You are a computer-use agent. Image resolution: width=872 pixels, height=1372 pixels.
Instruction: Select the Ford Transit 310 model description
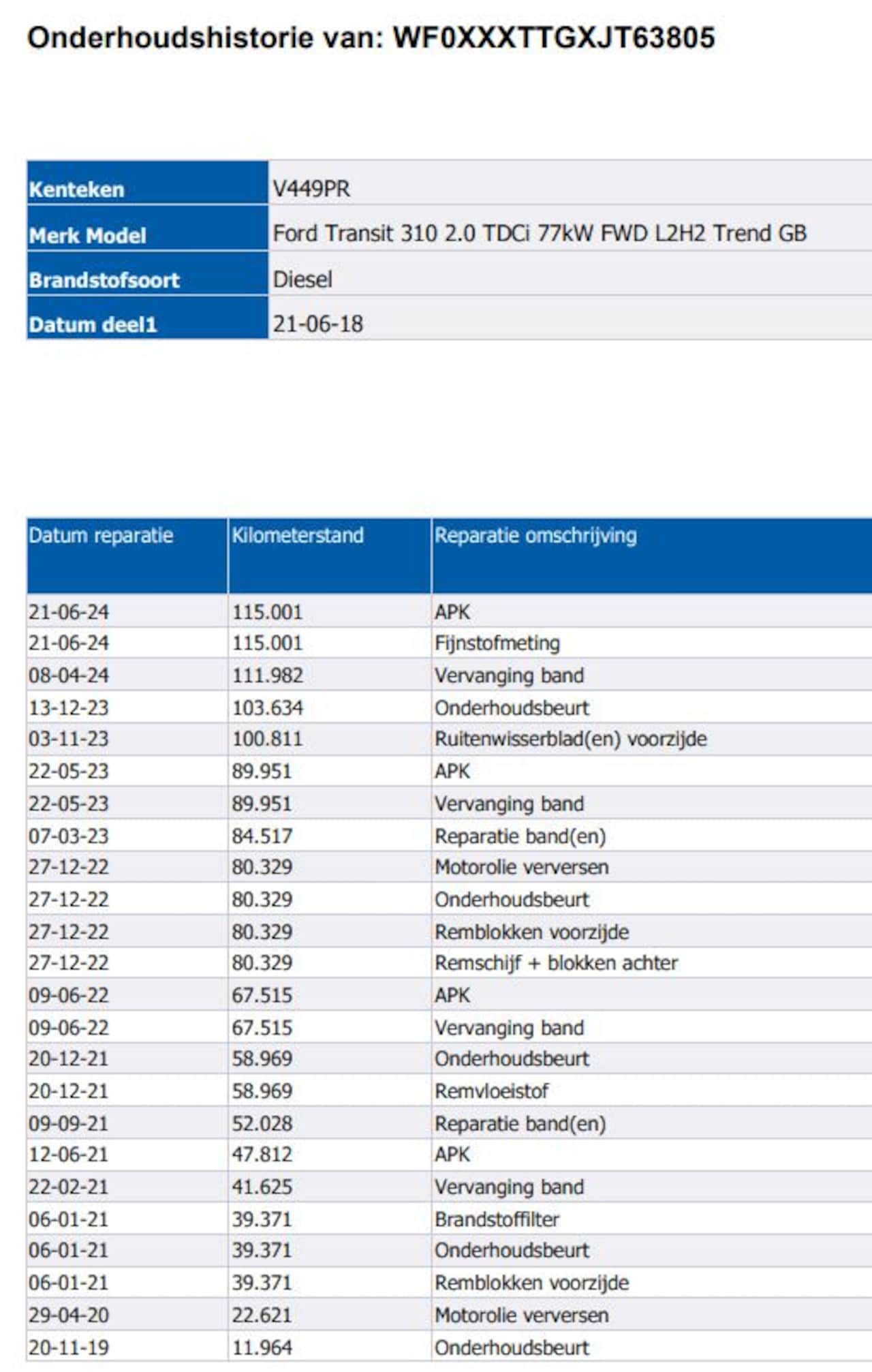pyautogui.click(x=539, y=233)
